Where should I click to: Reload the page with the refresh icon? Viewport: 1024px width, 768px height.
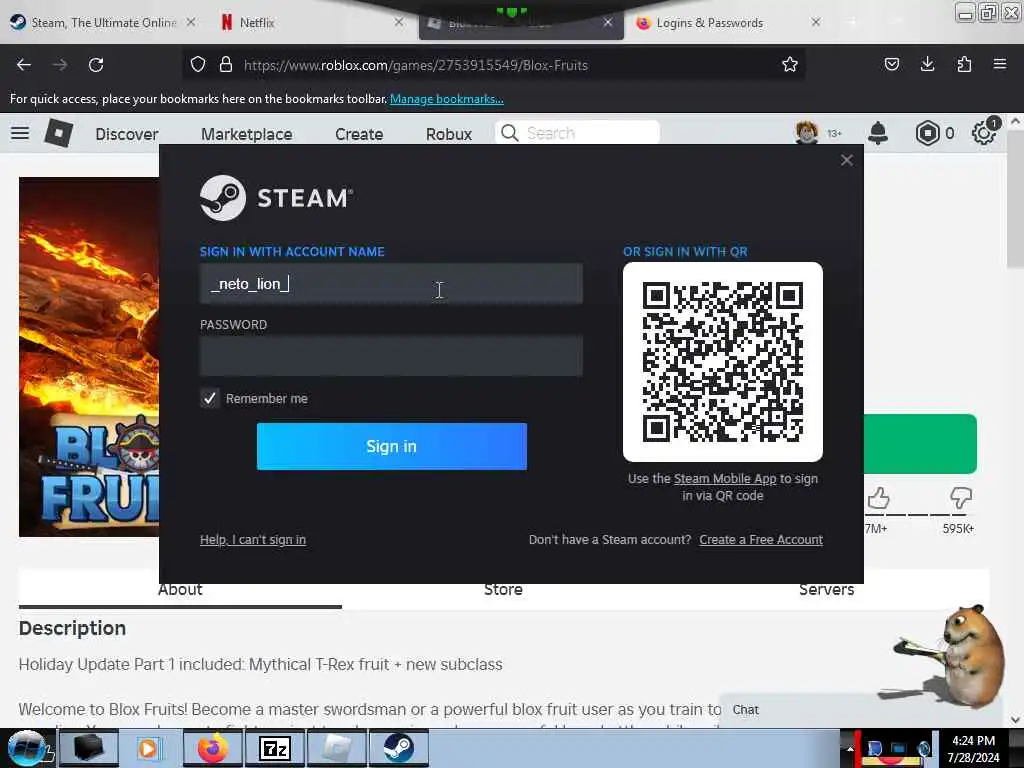tap(96, 65)
